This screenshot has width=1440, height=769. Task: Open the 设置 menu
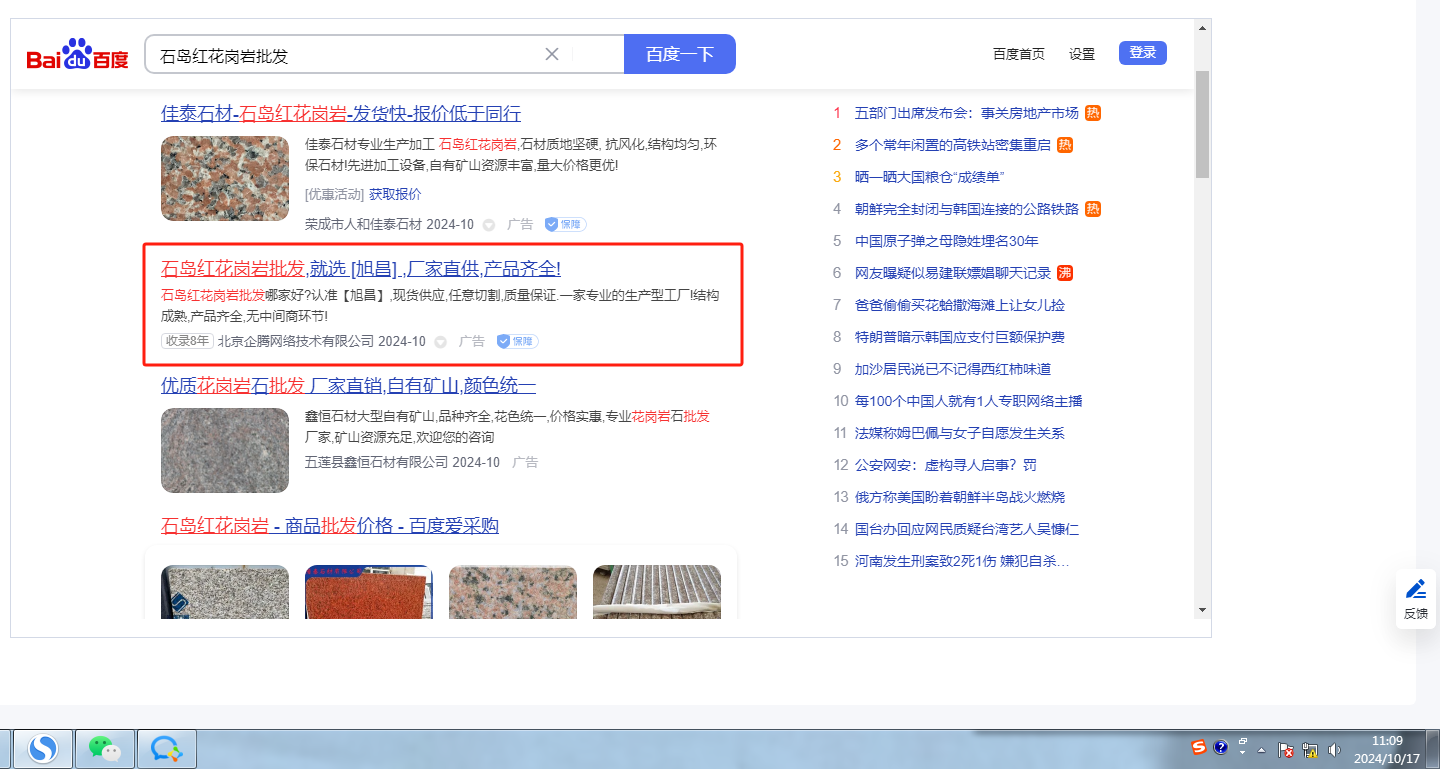tap(1082, 54)
